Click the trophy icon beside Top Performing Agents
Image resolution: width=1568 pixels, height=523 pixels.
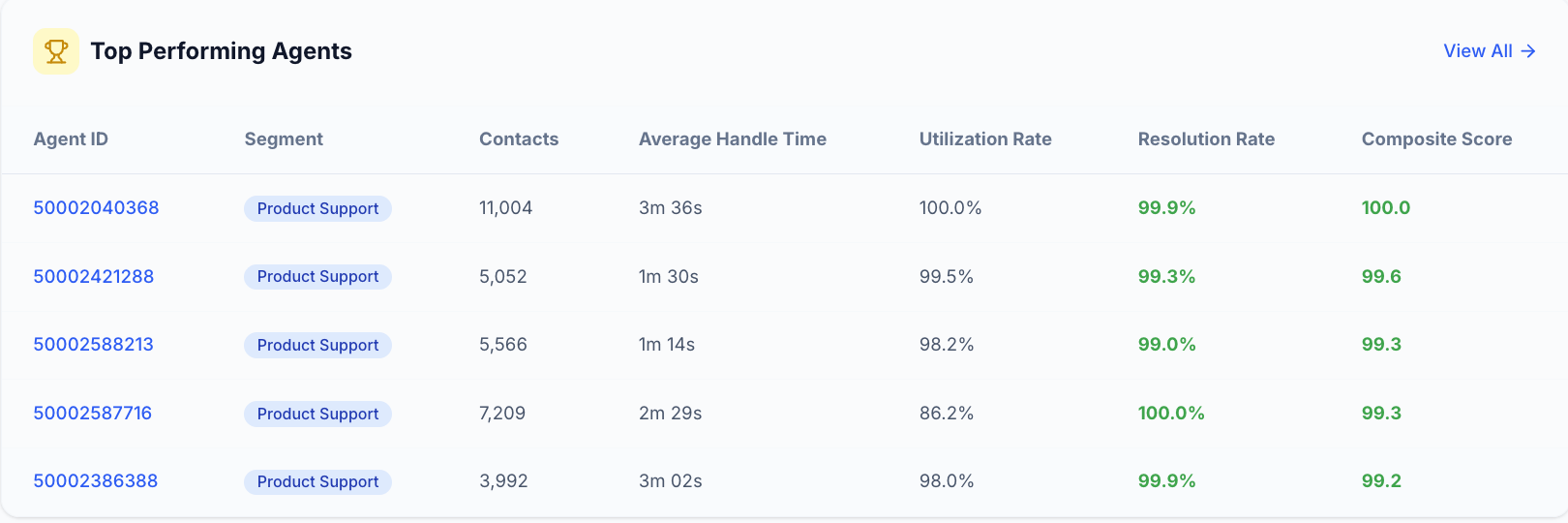coord(56,51)
